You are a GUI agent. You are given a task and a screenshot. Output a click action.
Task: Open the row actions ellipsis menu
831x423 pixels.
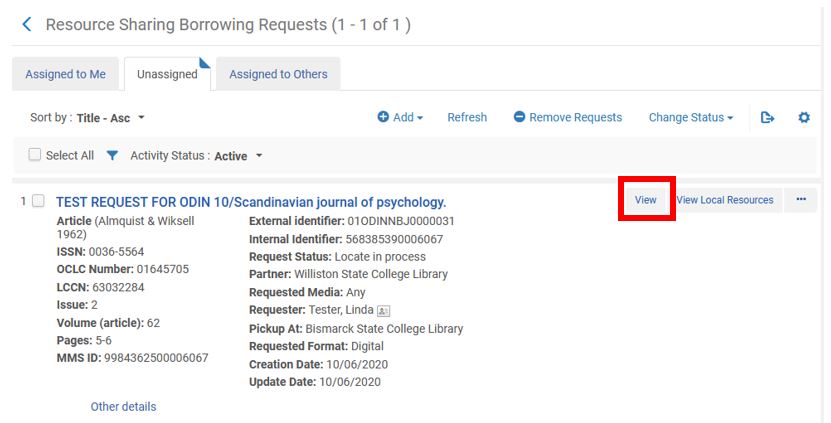pyautogui.click(x=801, y=200)
